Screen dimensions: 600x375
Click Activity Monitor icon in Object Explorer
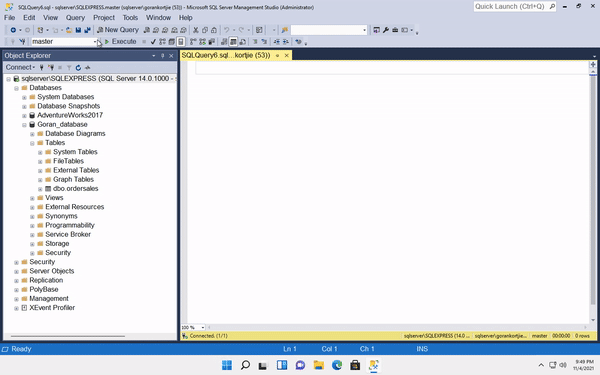pyautogui.click(x=88, y=67)
